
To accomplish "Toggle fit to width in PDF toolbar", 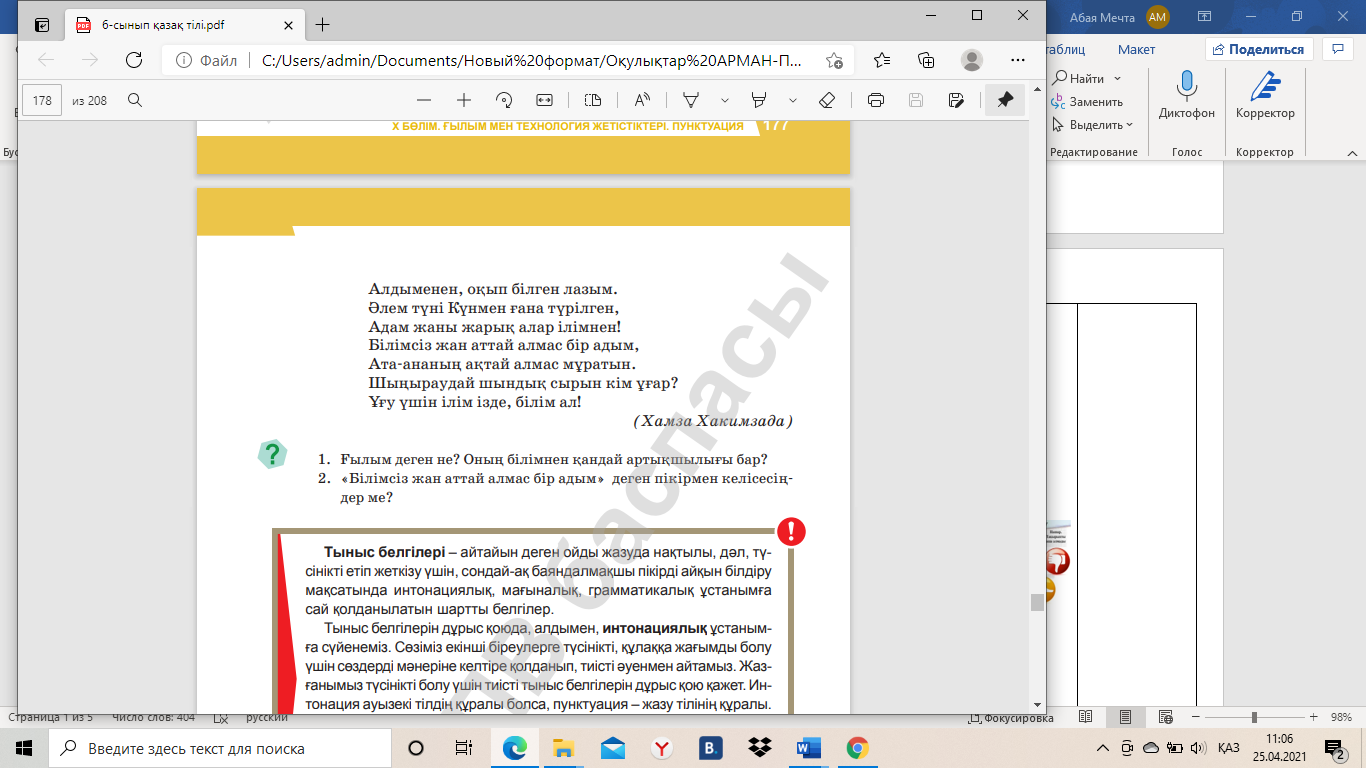I will pos(544,100).
